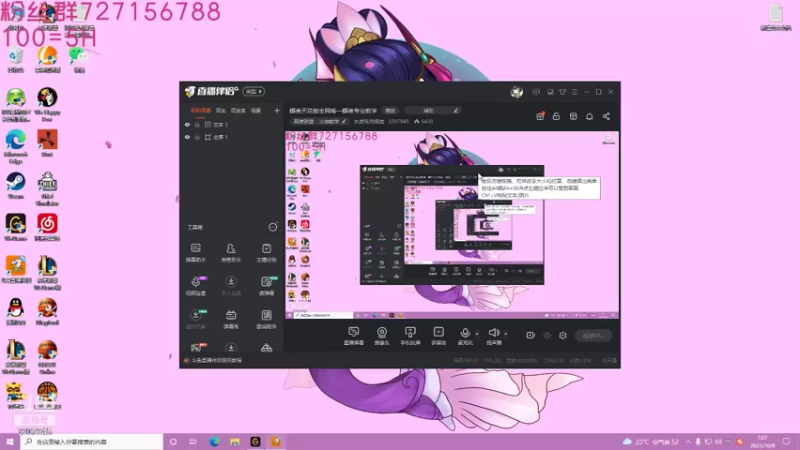Select the first scene tab
Image resolution: width=800 pixels, height=450 pixels.
point(201,110)
